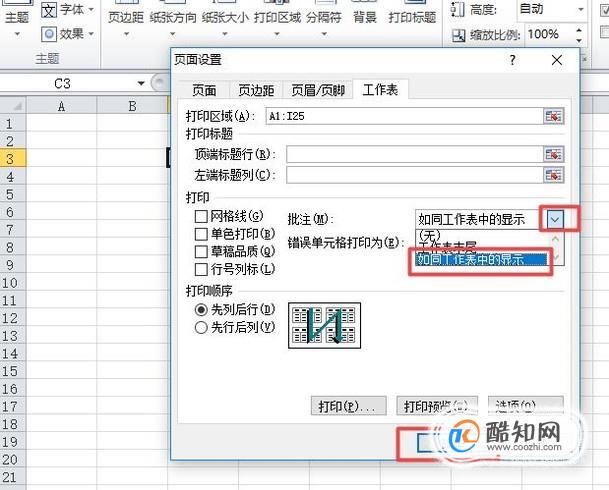609x490 pixels.
Task: Click the 打印预览 button
Action: pyautogui.click(x=437, y=406)
